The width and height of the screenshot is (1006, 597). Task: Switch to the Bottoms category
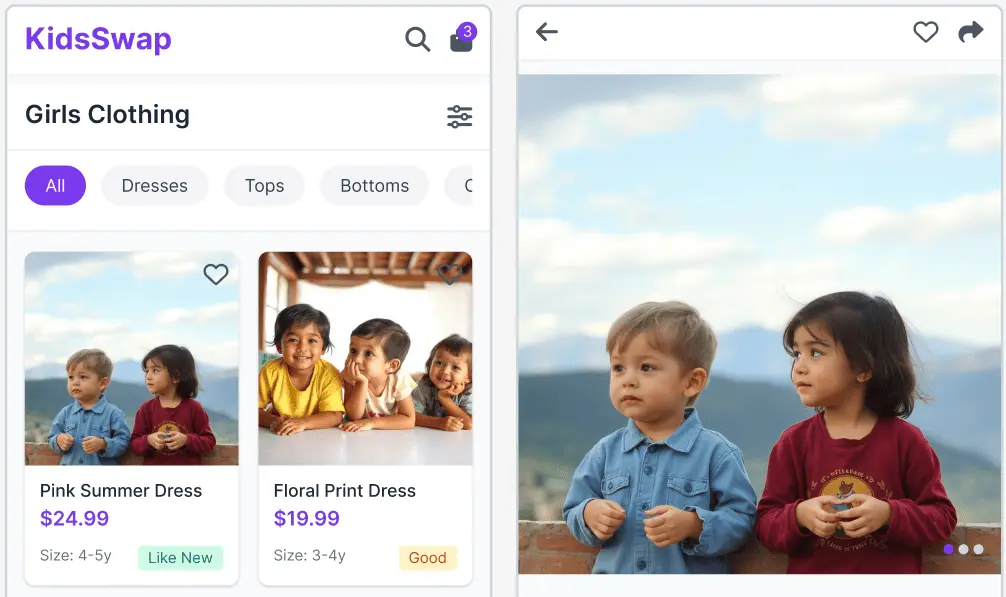(x=374, y=186)
